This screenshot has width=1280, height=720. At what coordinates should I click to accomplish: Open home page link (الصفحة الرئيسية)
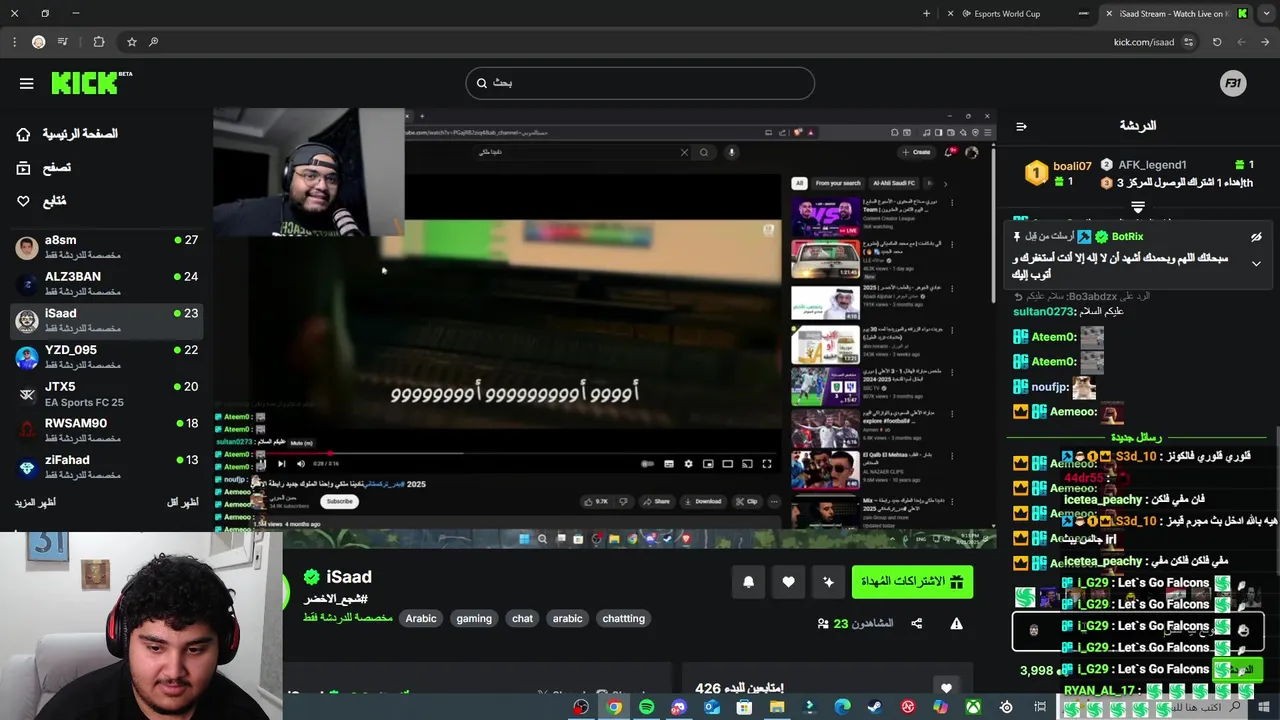[68, 134]
